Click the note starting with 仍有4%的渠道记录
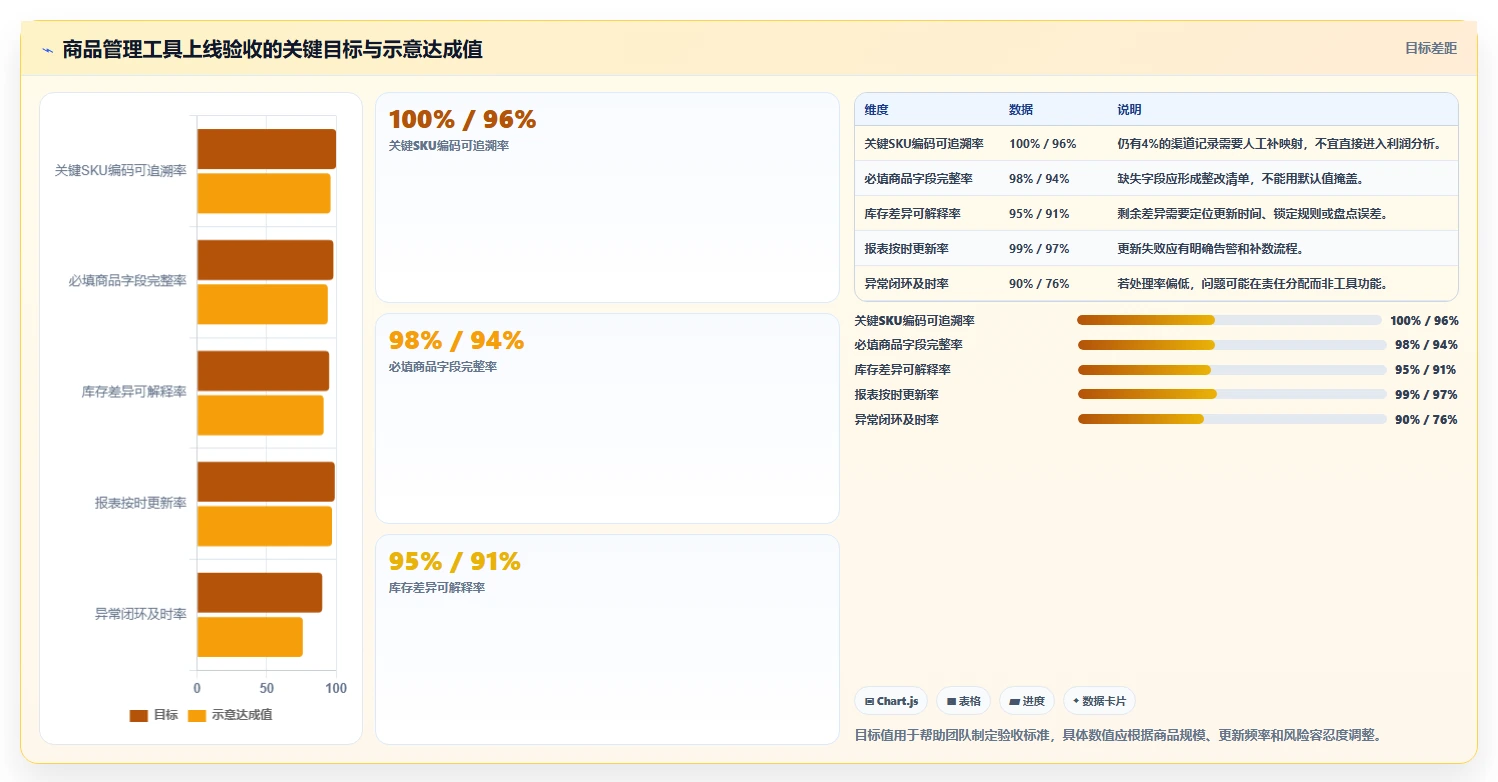The width and height of the screenshot is (1498, 782). tap(1280, 144)
